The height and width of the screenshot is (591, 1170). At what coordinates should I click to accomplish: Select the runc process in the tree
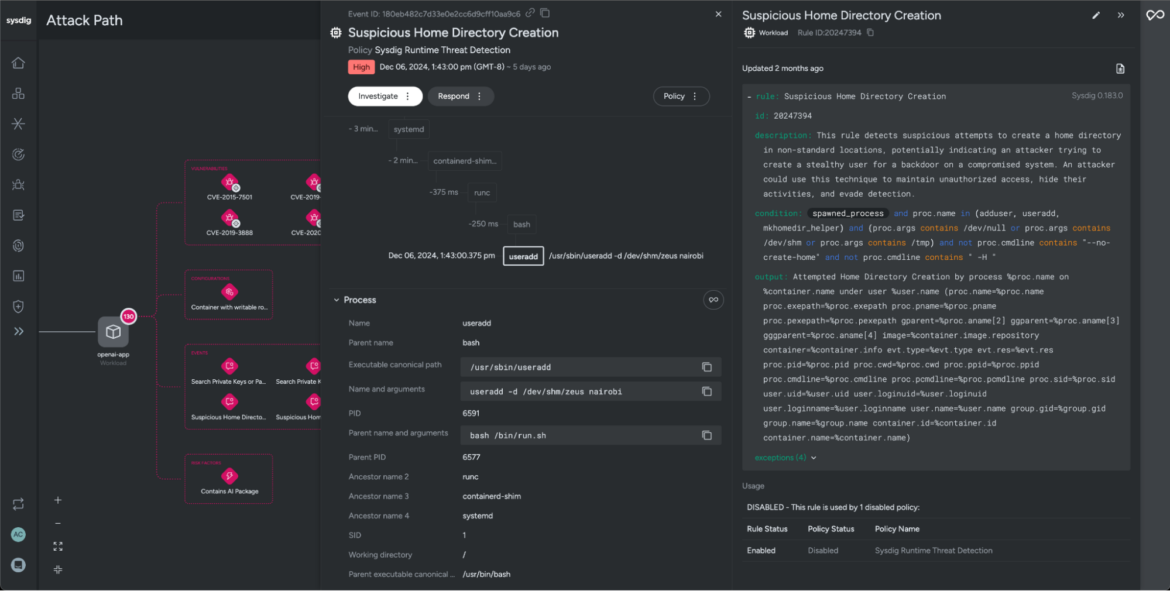482,193
